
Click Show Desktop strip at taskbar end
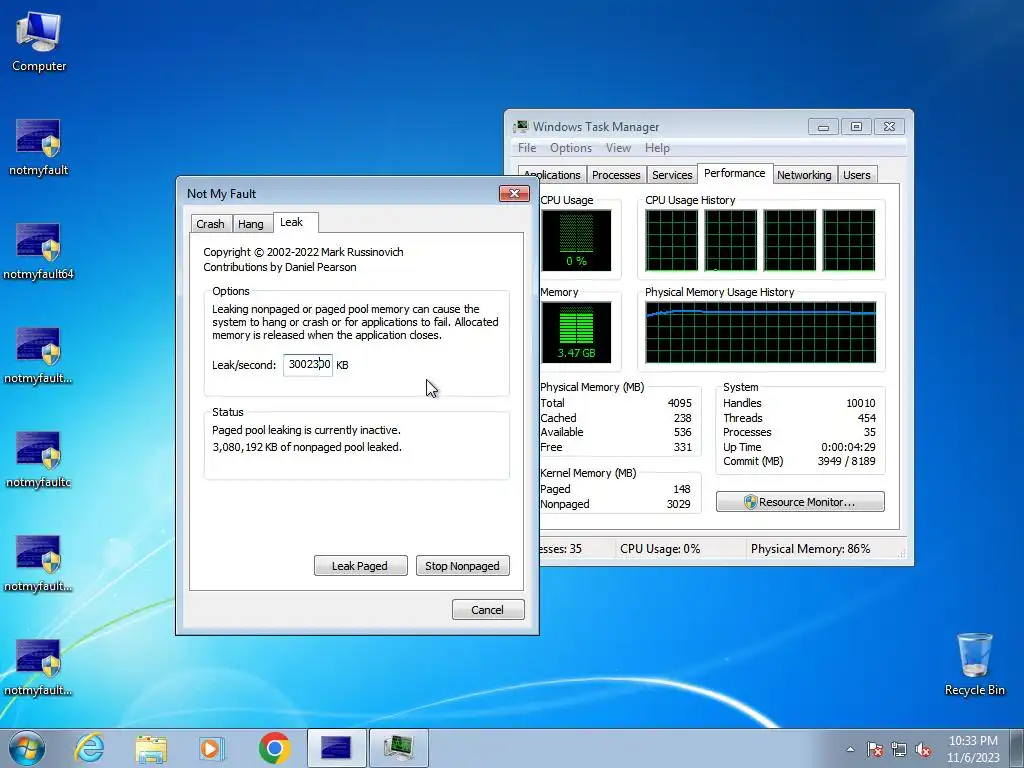coord(1019,748)
